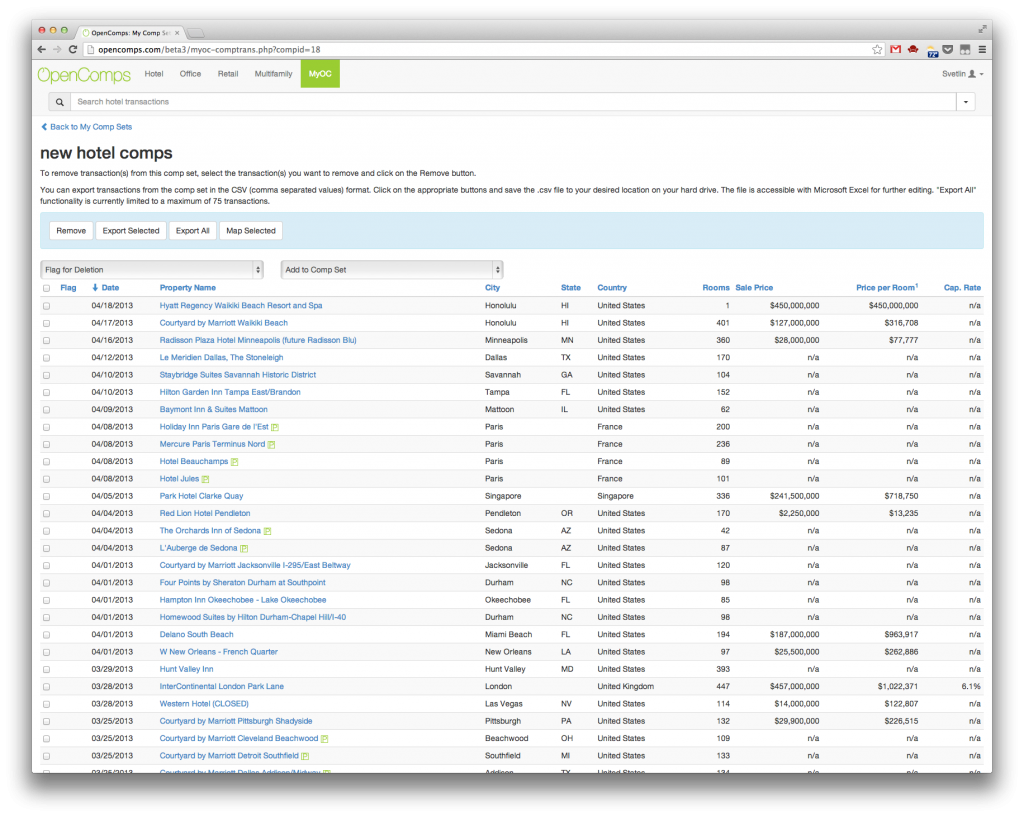The image size is (1024, 817).
Task: Expand the search bar dropdown arrow
Action: pyautogui.click(x=965, y=100)
